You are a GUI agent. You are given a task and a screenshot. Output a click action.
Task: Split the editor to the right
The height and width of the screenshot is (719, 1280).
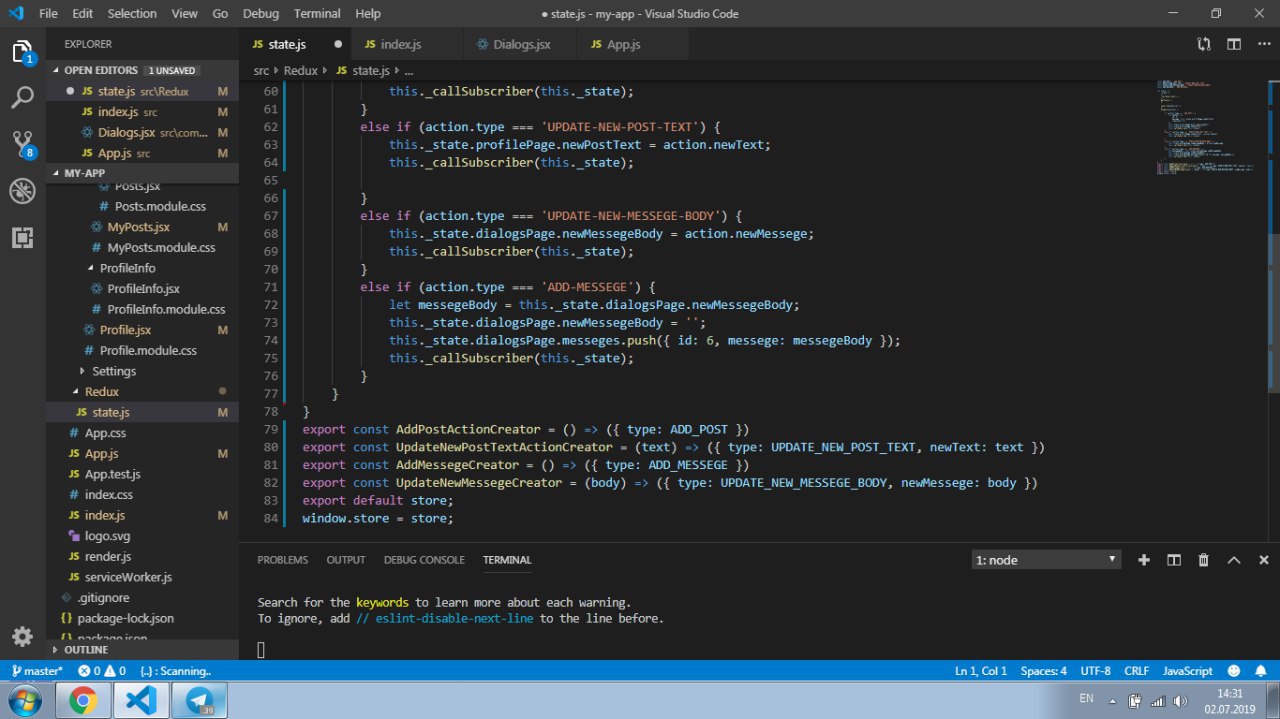tap(1234, 44)
